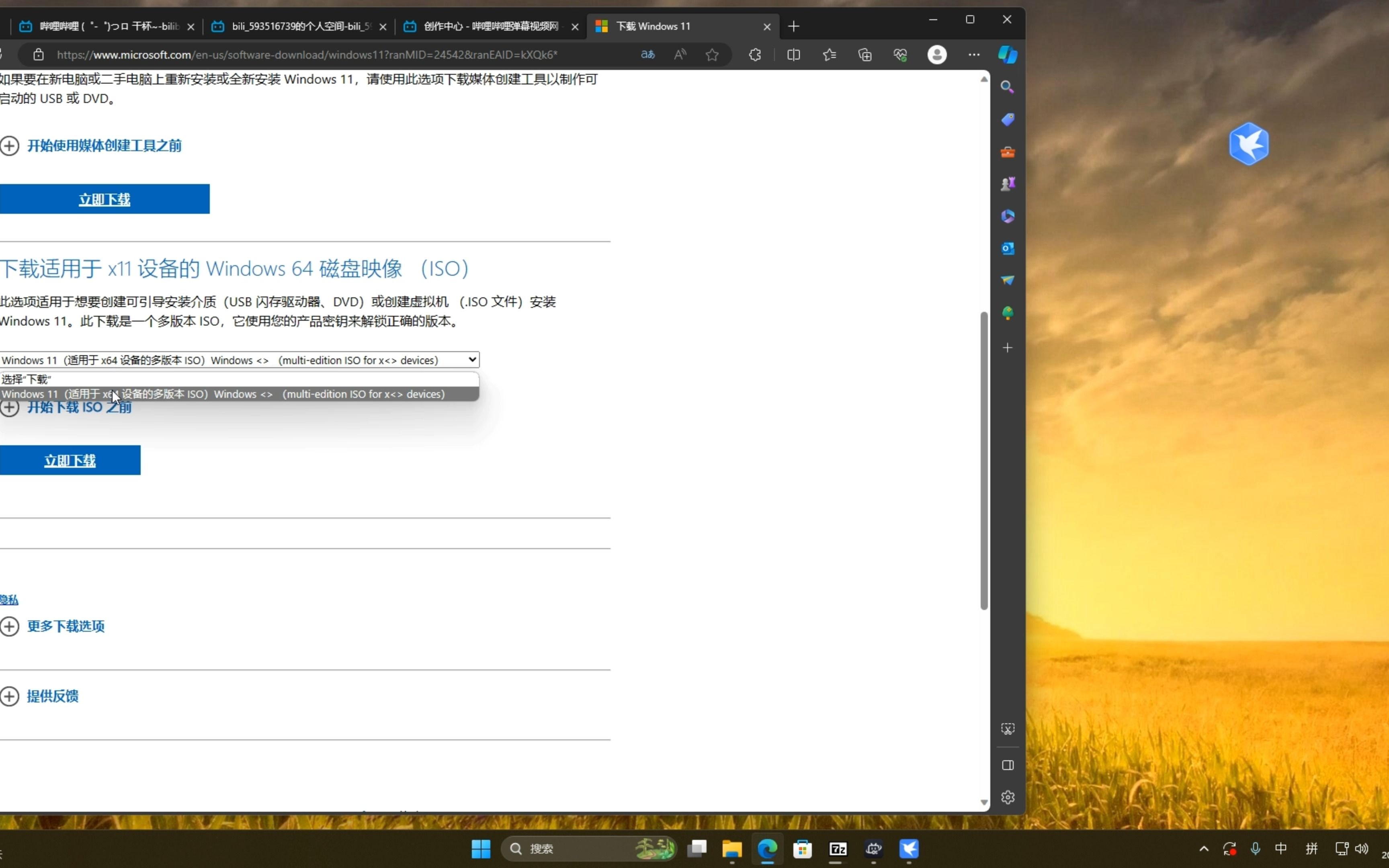This screenshot has height=868, width=1389.
Task: Open the Games panel in Edge sidebar
Action: pyautogui.click(x=1007, y=183)
